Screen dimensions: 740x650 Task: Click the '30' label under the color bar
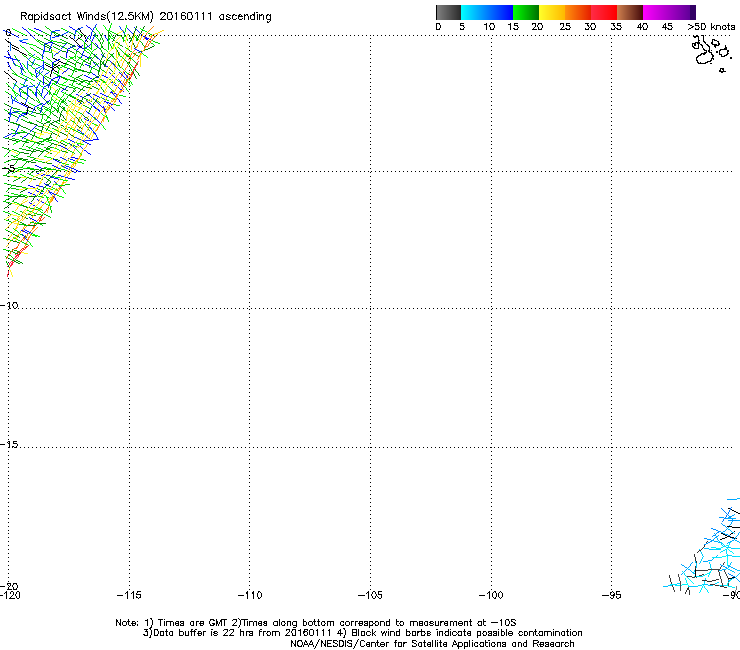pyautogui.click(x=590, y=26)
